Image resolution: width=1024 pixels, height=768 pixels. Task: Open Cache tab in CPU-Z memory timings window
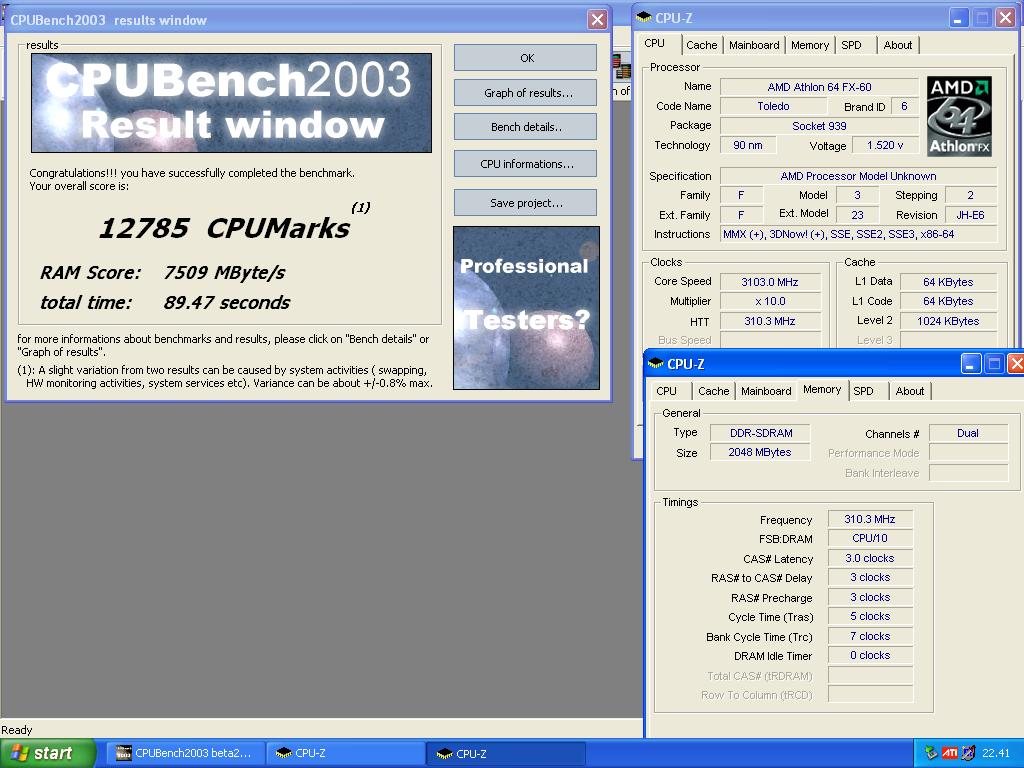713,391
